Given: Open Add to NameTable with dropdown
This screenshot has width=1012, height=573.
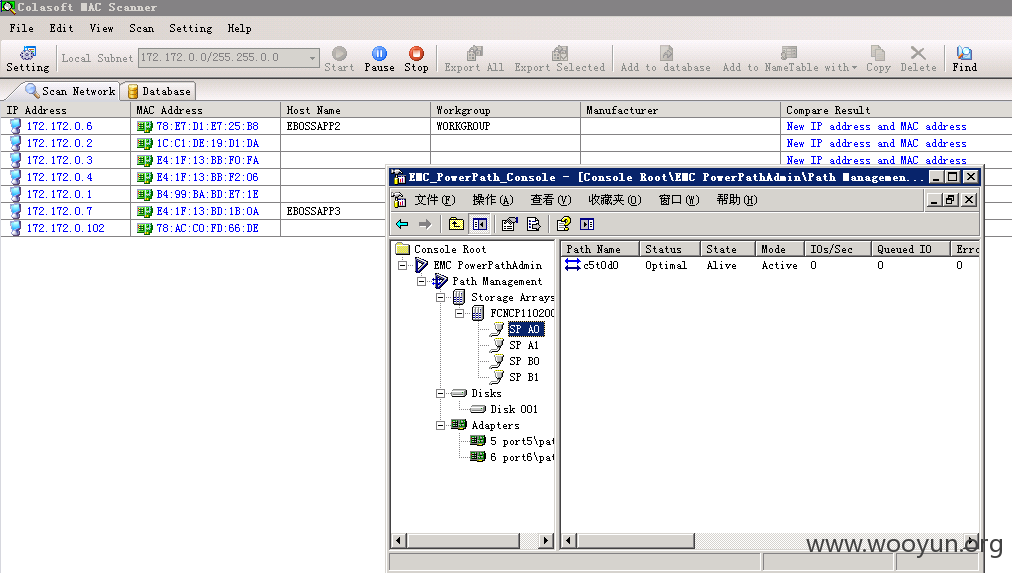Looking at the screenshot, I should pyautogui.click(x=789, y=59).
